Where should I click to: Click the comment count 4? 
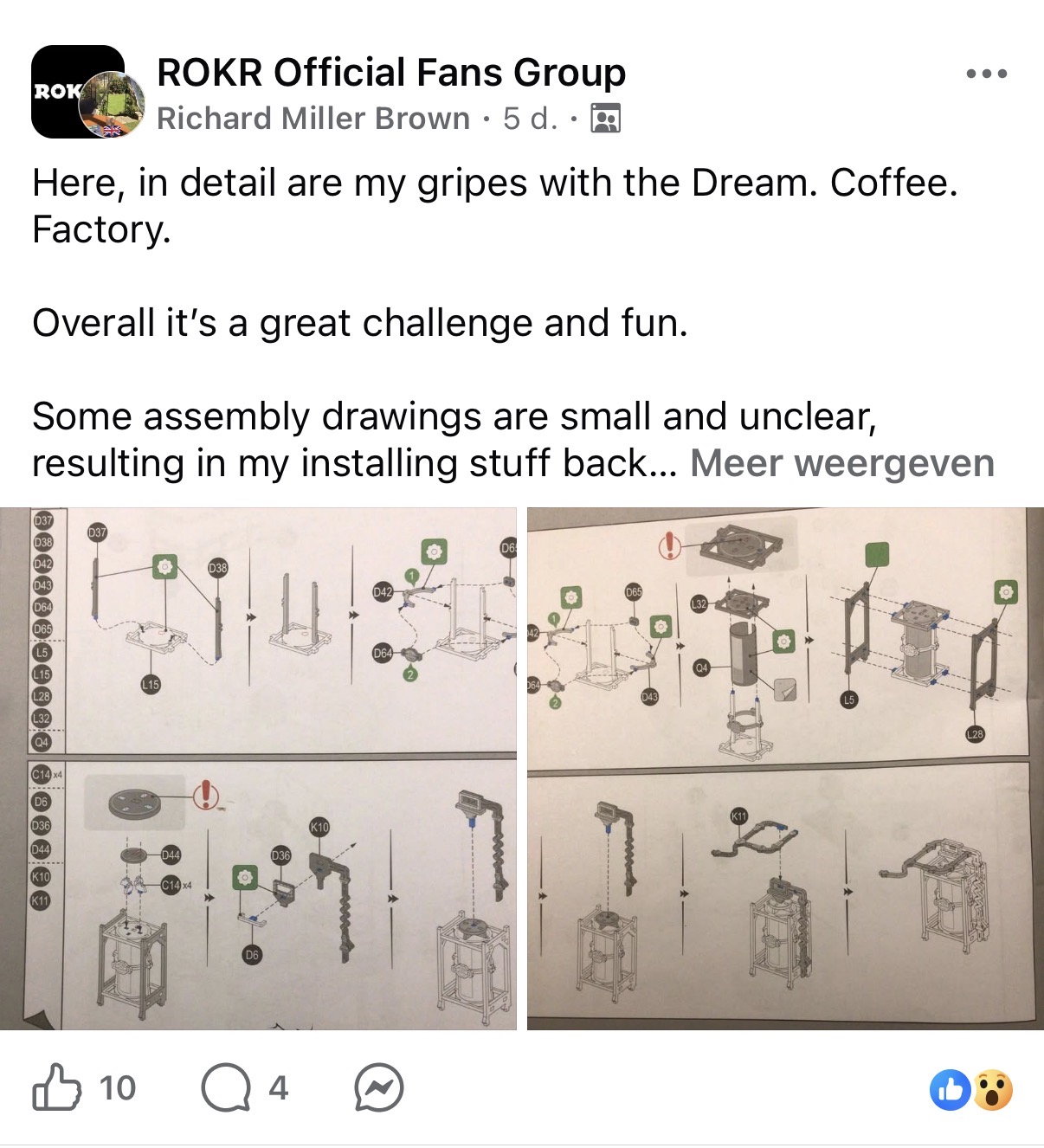278,1088
